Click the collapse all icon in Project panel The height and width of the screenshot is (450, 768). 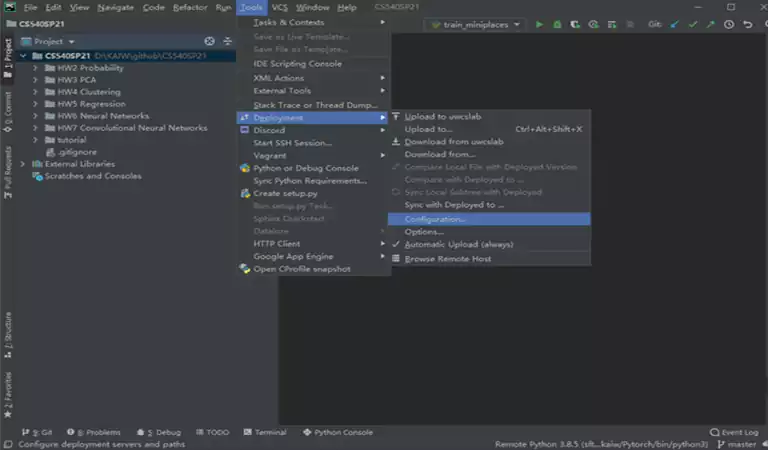(x=227, y=42)
